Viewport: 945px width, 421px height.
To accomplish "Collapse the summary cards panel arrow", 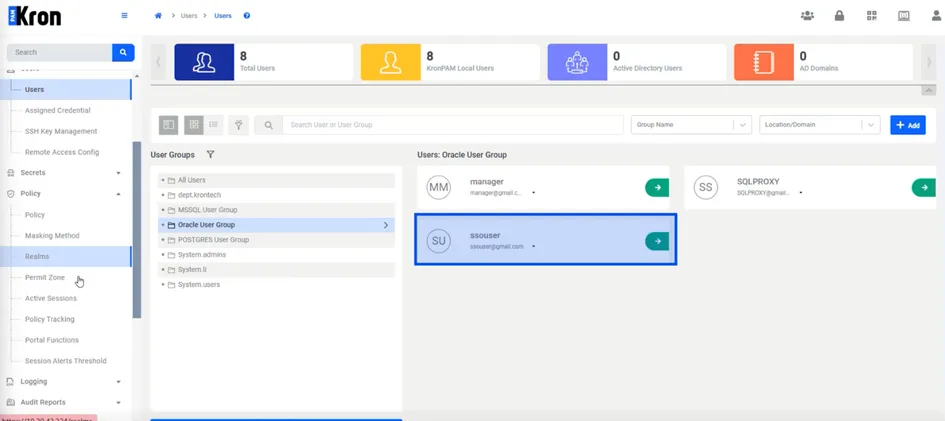I will click(x=929, y=90).
